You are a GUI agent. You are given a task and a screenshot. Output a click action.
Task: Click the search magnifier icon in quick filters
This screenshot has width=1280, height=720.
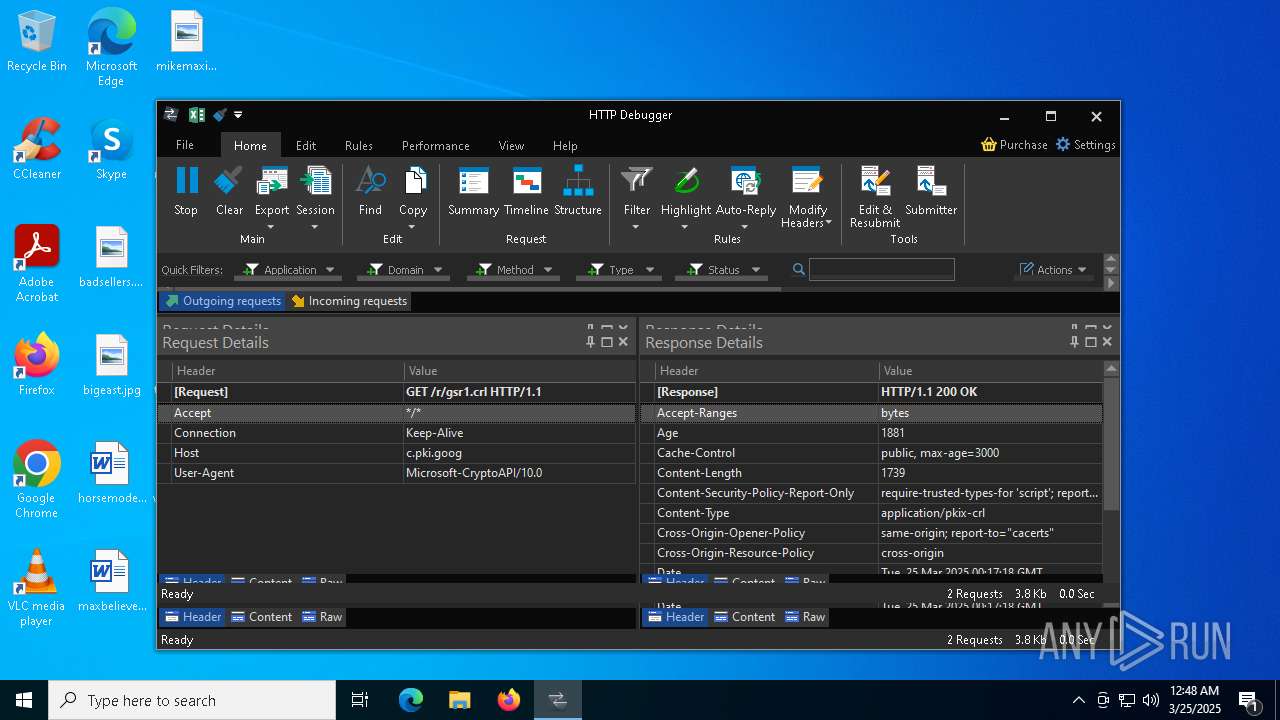[799, 269]
